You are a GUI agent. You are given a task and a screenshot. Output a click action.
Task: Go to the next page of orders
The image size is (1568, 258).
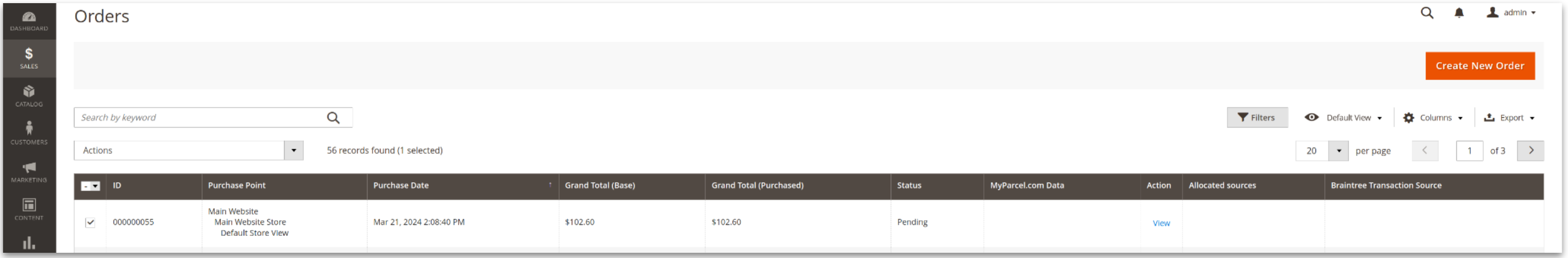click(1530, 151)
